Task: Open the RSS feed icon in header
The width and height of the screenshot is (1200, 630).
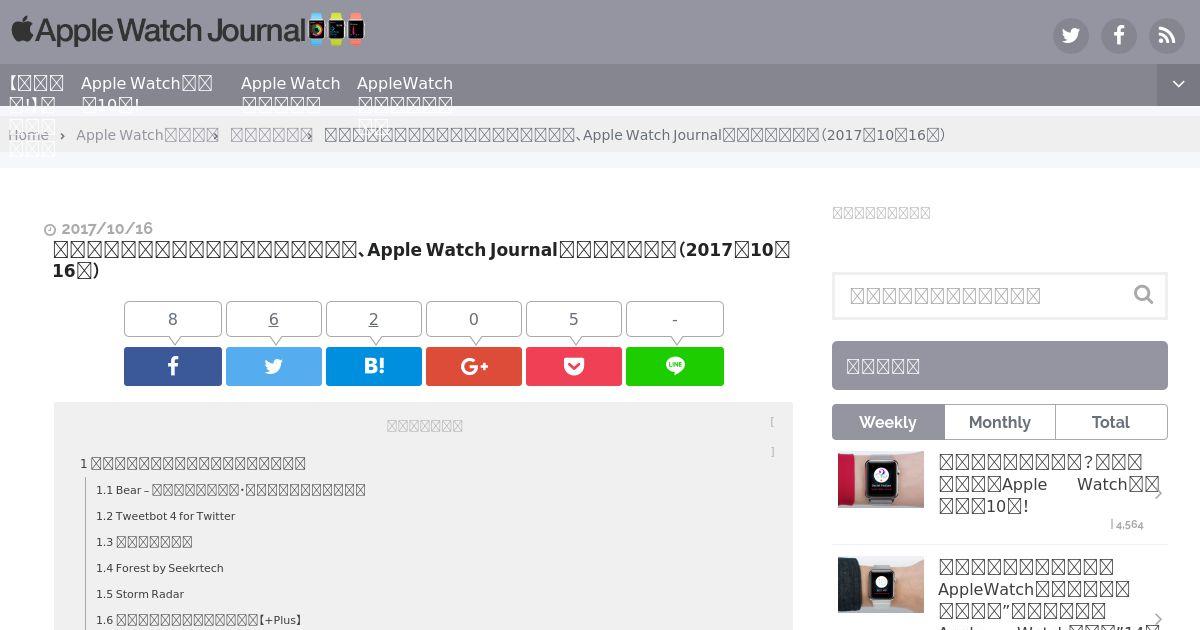Action: tap(1167, 36)
